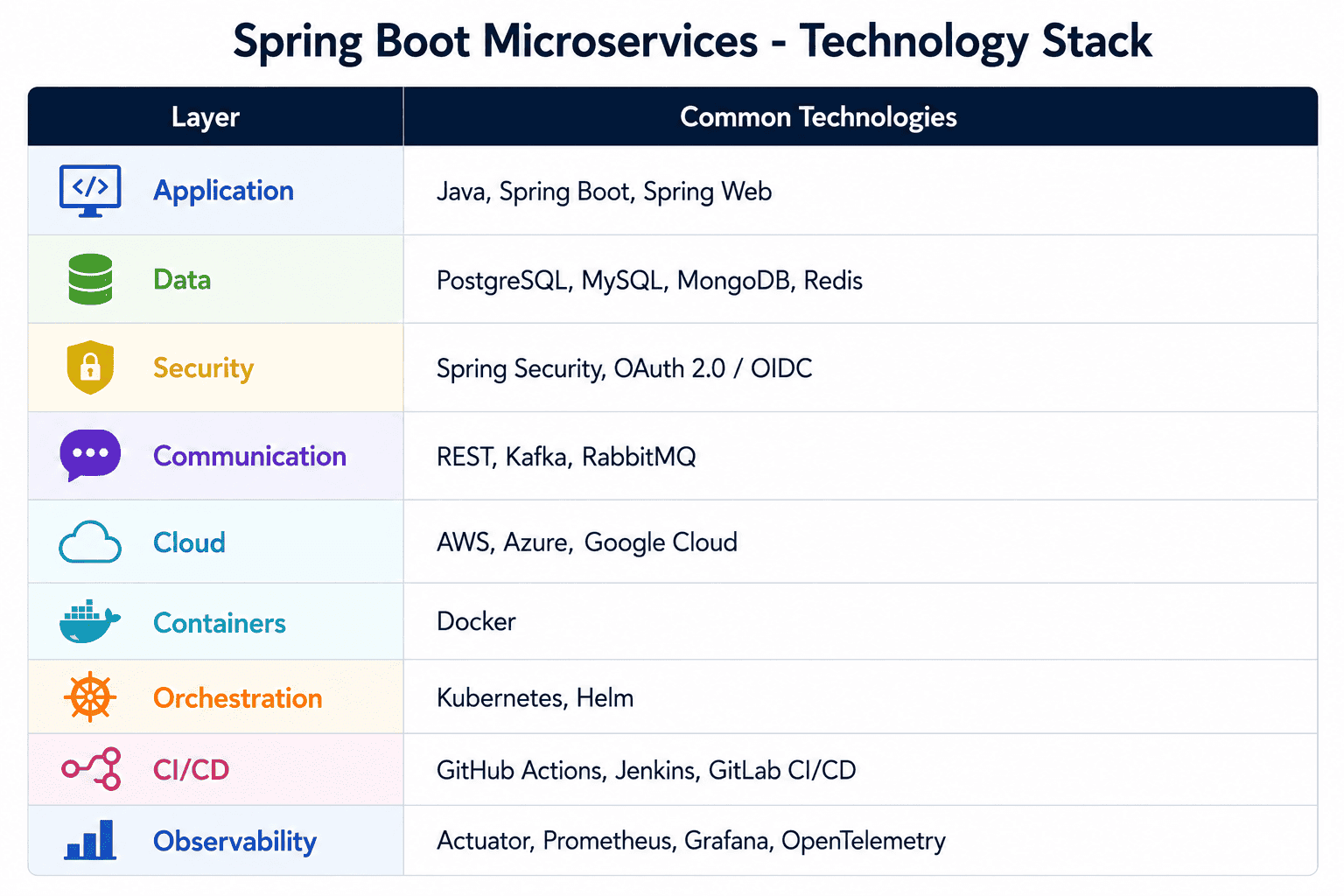The image size is (1344, 896).
Task: Click the 'PostgreSQL, MySQL, MongoDB, Redis' cell
Action: [x=860, y=279]
